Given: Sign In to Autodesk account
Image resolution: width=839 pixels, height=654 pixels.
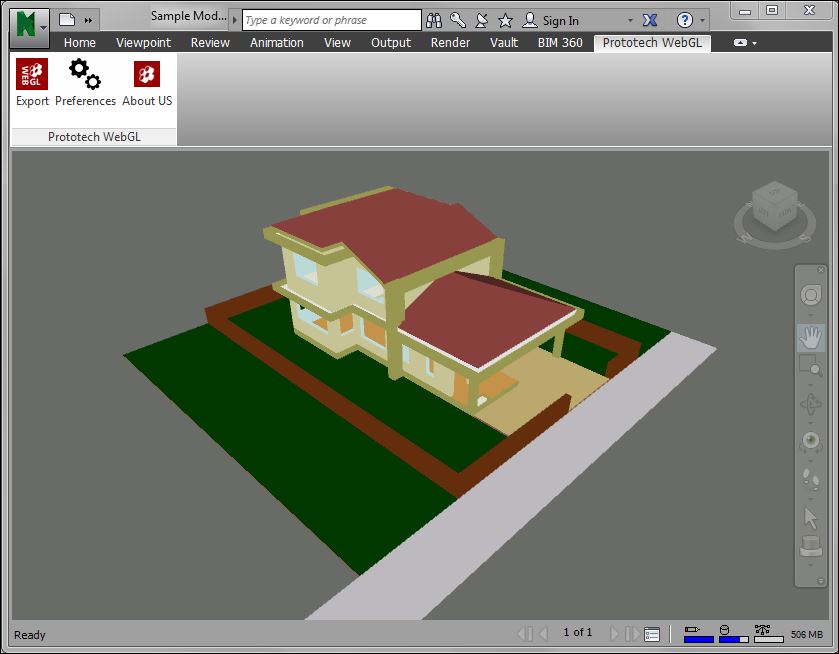Looking at the screenshot, I should pos(551,20).
